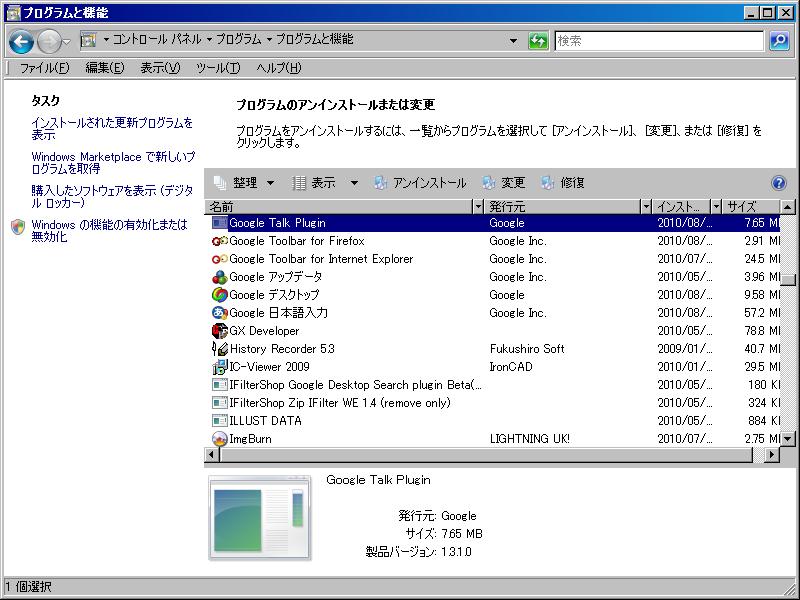The width and height of the screenshot is (800, 600).
Task: Click the Forward navigation arrow button
Action: (49, 41)
